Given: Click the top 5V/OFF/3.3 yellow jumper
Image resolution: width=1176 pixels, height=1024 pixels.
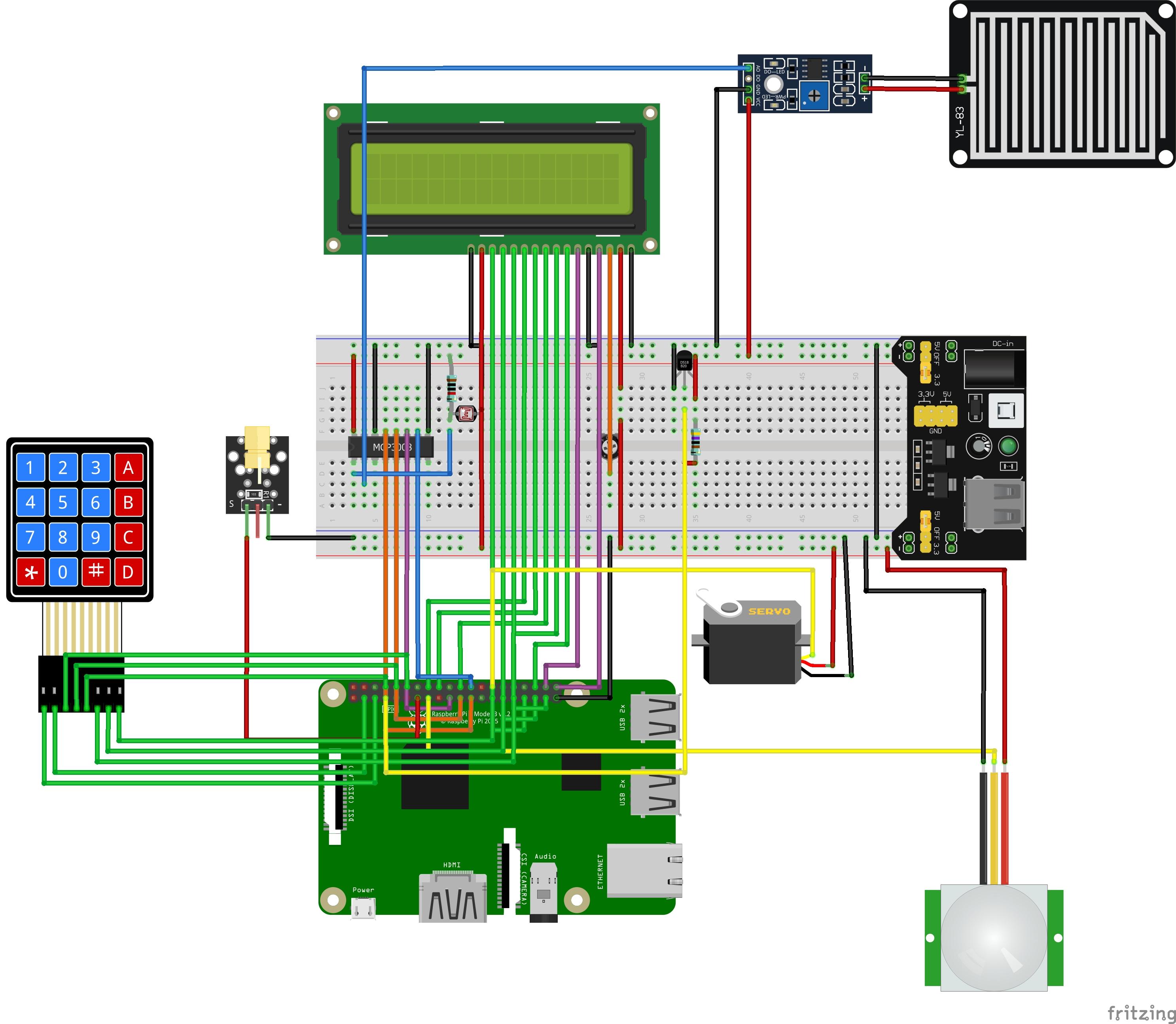Looking at the screenshot, I should click(926, 362).
